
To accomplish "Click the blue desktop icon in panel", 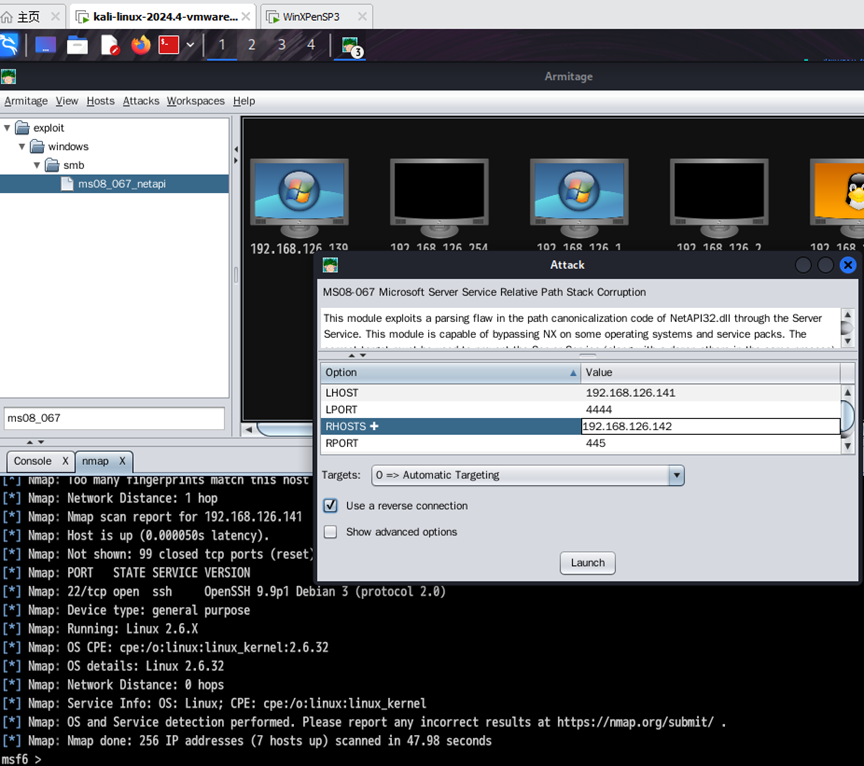I will [x=46, y=45].
